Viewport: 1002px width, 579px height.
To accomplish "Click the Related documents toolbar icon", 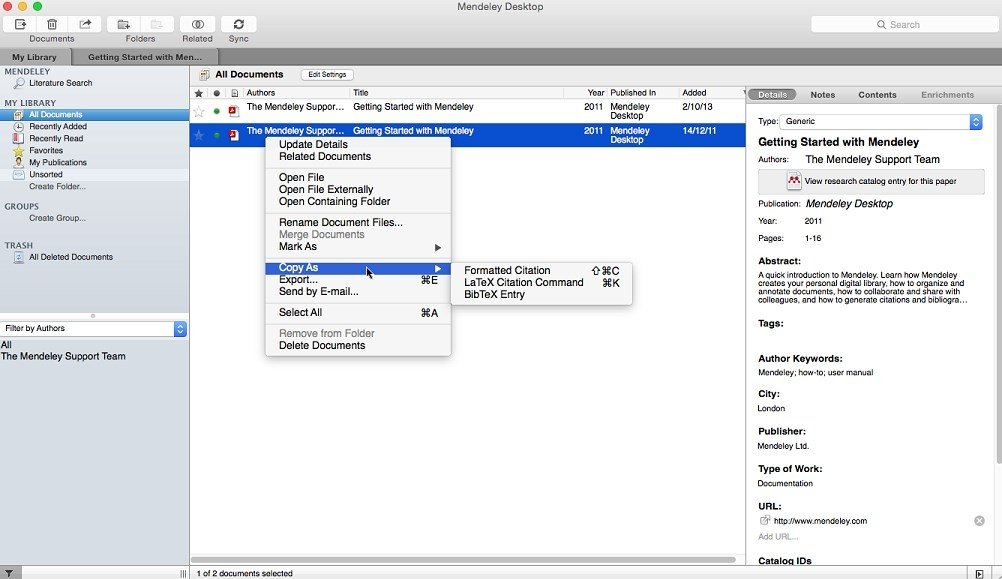I will point(197,24).
